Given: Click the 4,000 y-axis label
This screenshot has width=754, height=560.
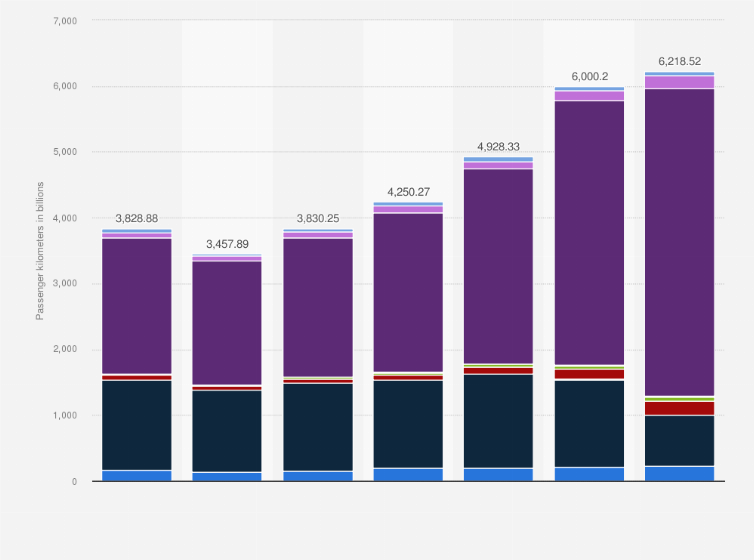Looking at the screenshot, I should pos(65,218).
